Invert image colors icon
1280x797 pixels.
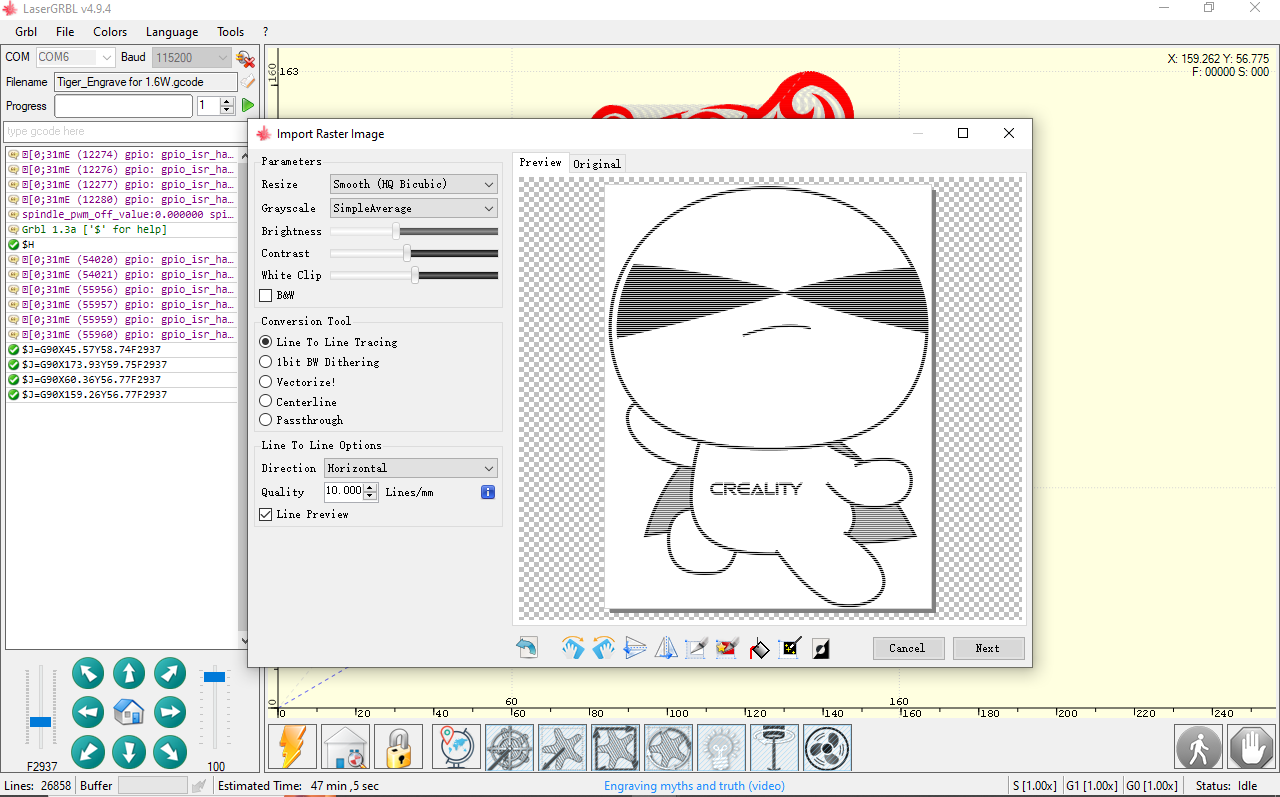[821, 648]
